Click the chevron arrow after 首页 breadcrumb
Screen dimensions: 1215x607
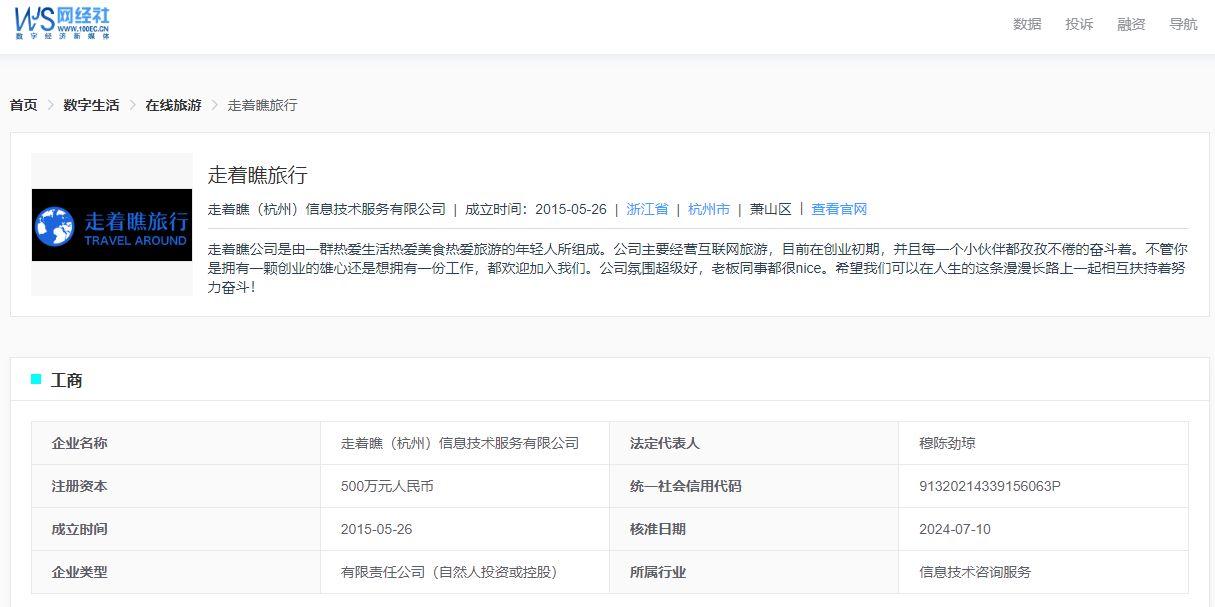coord(50,105)
